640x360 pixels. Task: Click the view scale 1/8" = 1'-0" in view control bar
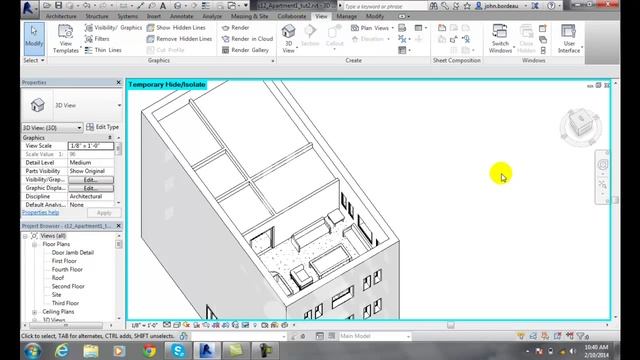click(x=144, y=325)
